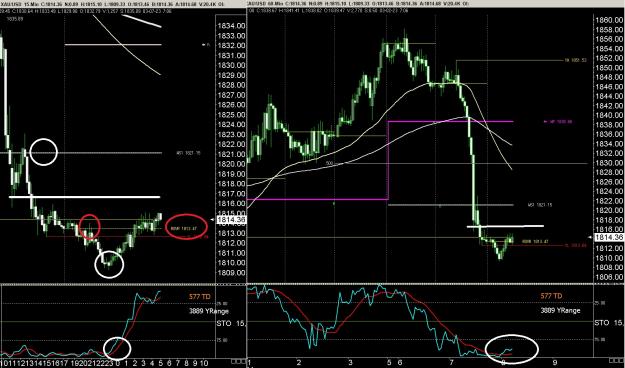Select the XAU/USD 60 Min chart title bar
The height and width of the screenshot is (368, 625).
(436, 4)
